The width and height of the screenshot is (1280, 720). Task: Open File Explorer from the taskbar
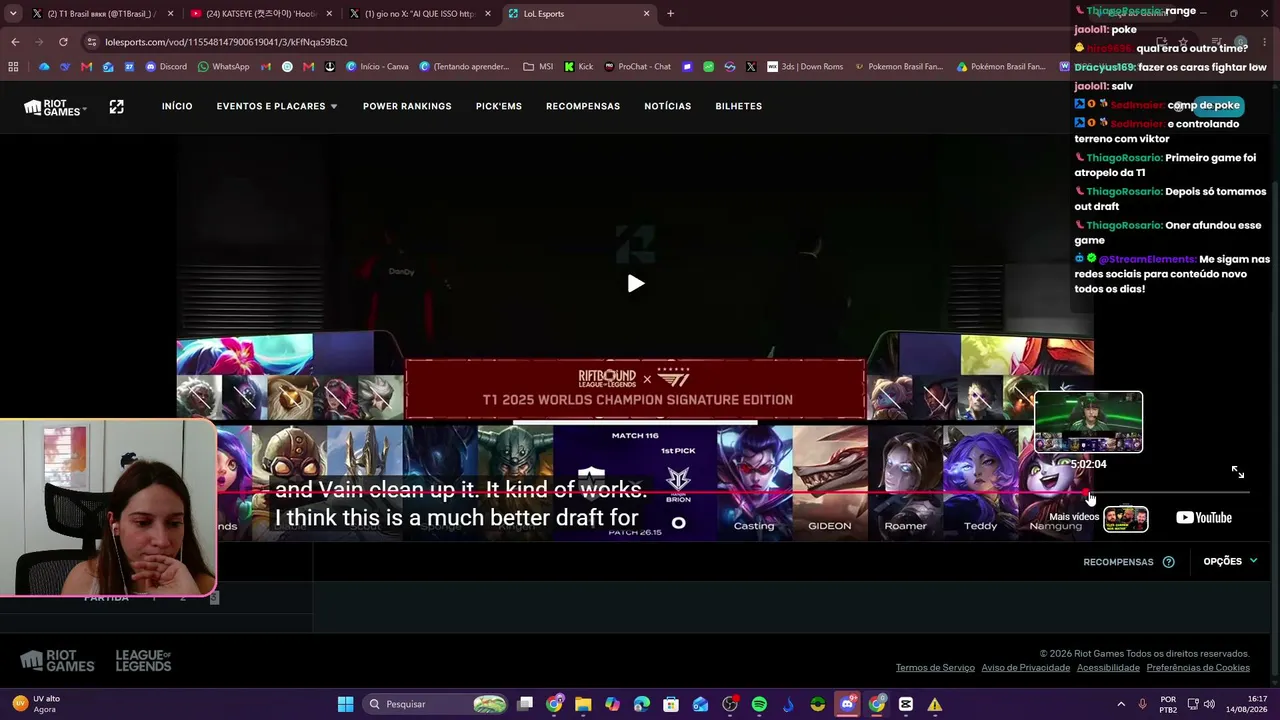pyautogui.click(x=583, y=704)
